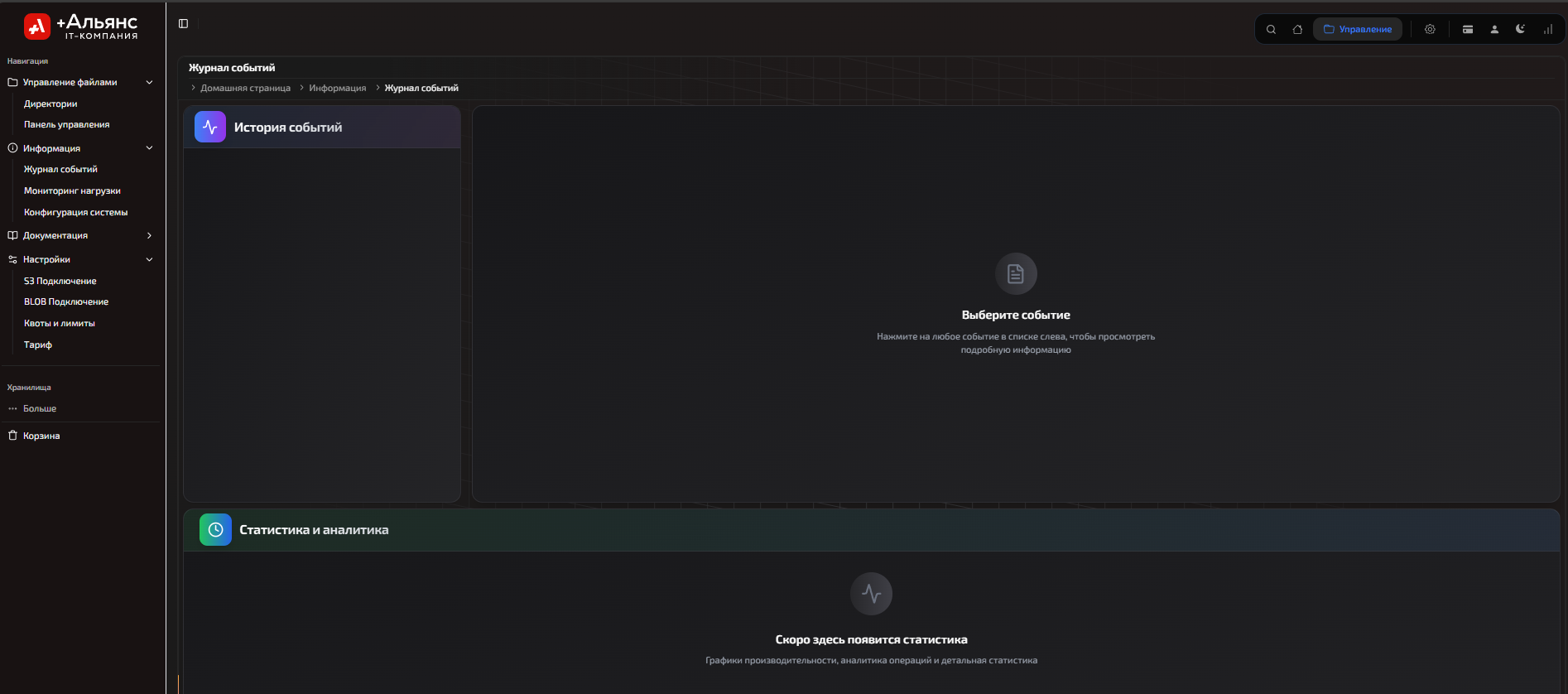The height and width of the screenshot is (694, 1568).
Task: Click the search icon in top toolbar
Action: [1271, 30]
